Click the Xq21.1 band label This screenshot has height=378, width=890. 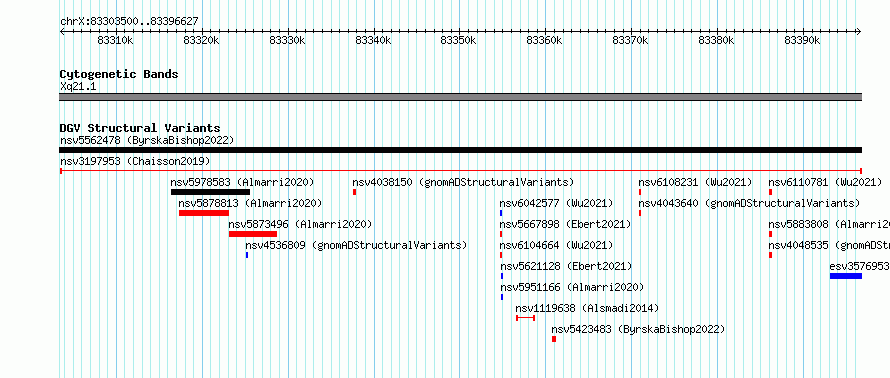tap(78, 86)
